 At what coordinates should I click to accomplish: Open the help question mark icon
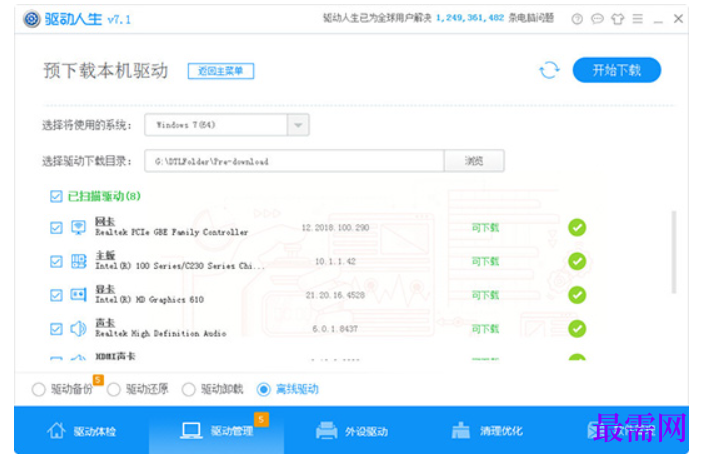click(x=577, y=19)
